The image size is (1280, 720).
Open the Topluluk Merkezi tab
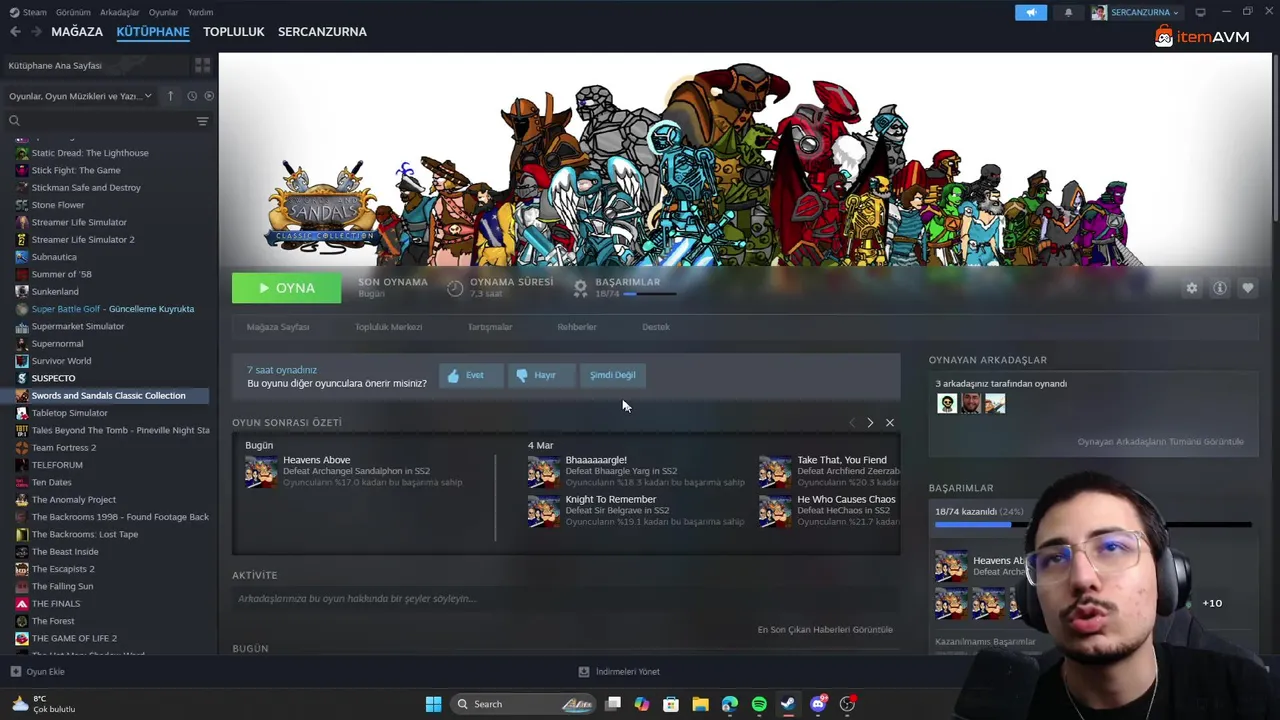[388, 327]
